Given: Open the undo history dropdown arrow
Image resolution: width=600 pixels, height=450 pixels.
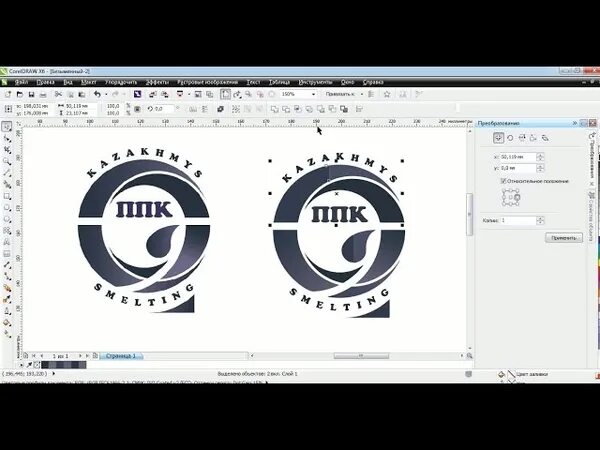Looking at the screenshot, I should coord(106,94).
